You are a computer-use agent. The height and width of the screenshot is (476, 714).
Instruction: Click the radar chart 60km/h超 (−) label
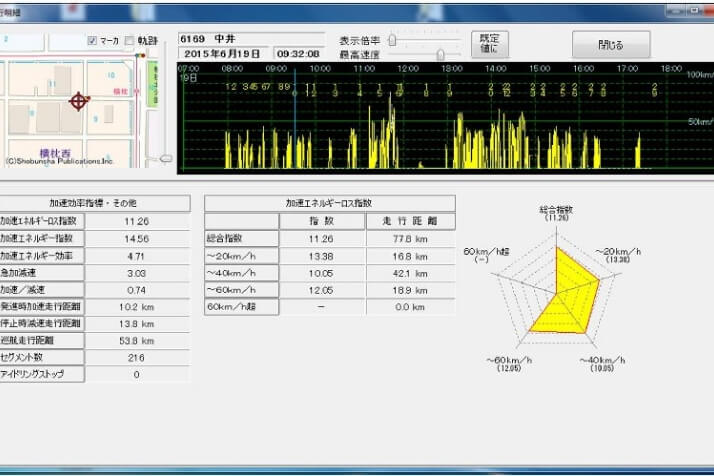click(485, 255)
